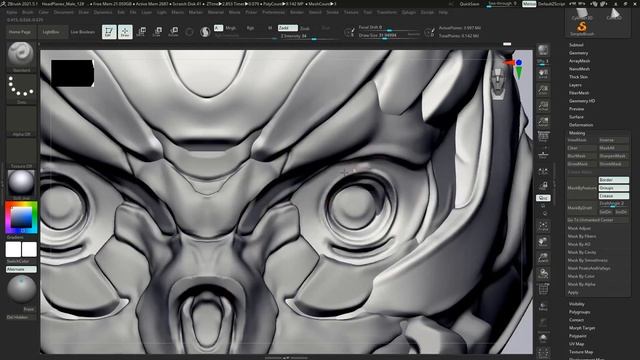Open the Preferences menu
The width and height of the screenshot is (640, 360).
273,13
